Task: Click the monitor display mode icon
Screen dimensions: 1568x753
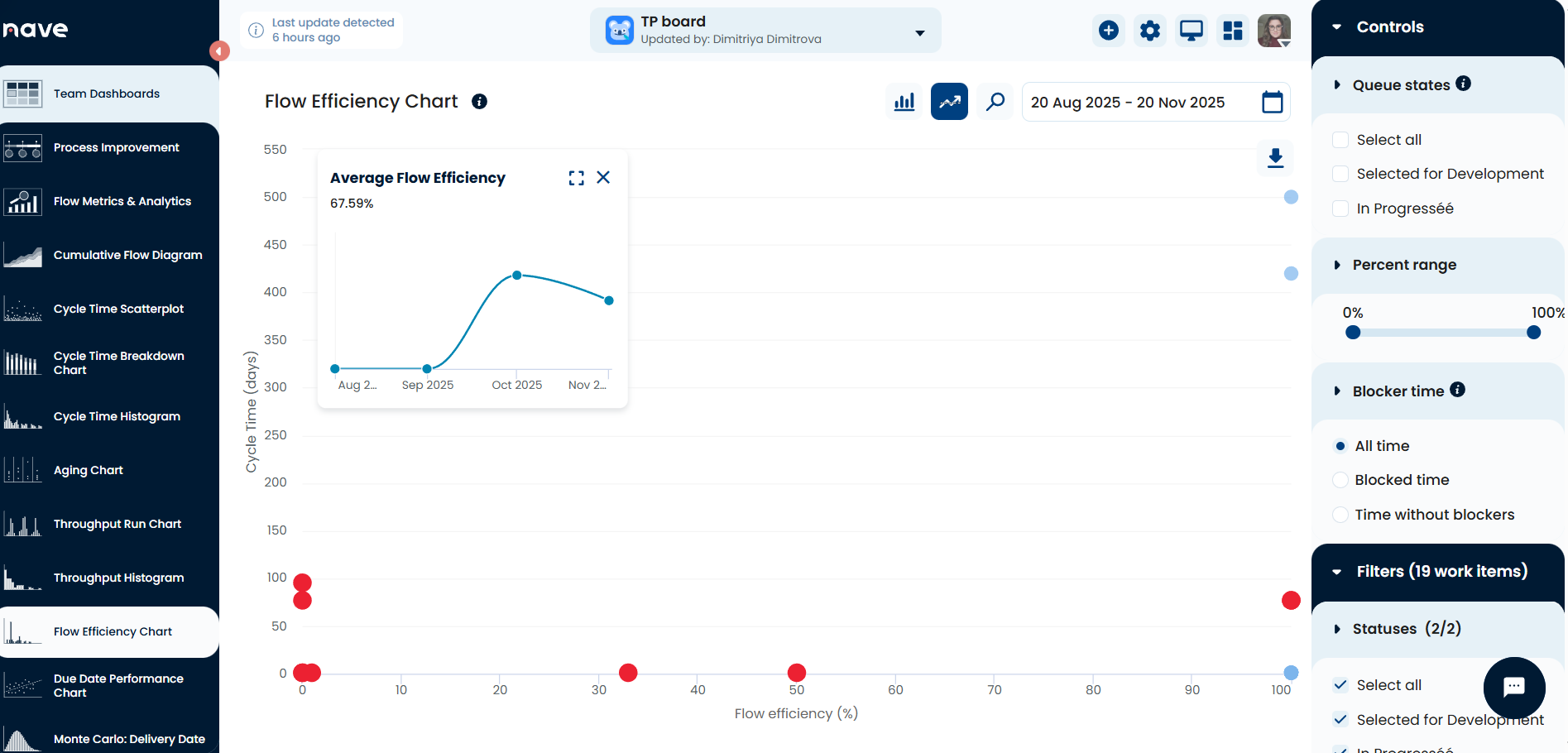Action: pos(1192,31)
